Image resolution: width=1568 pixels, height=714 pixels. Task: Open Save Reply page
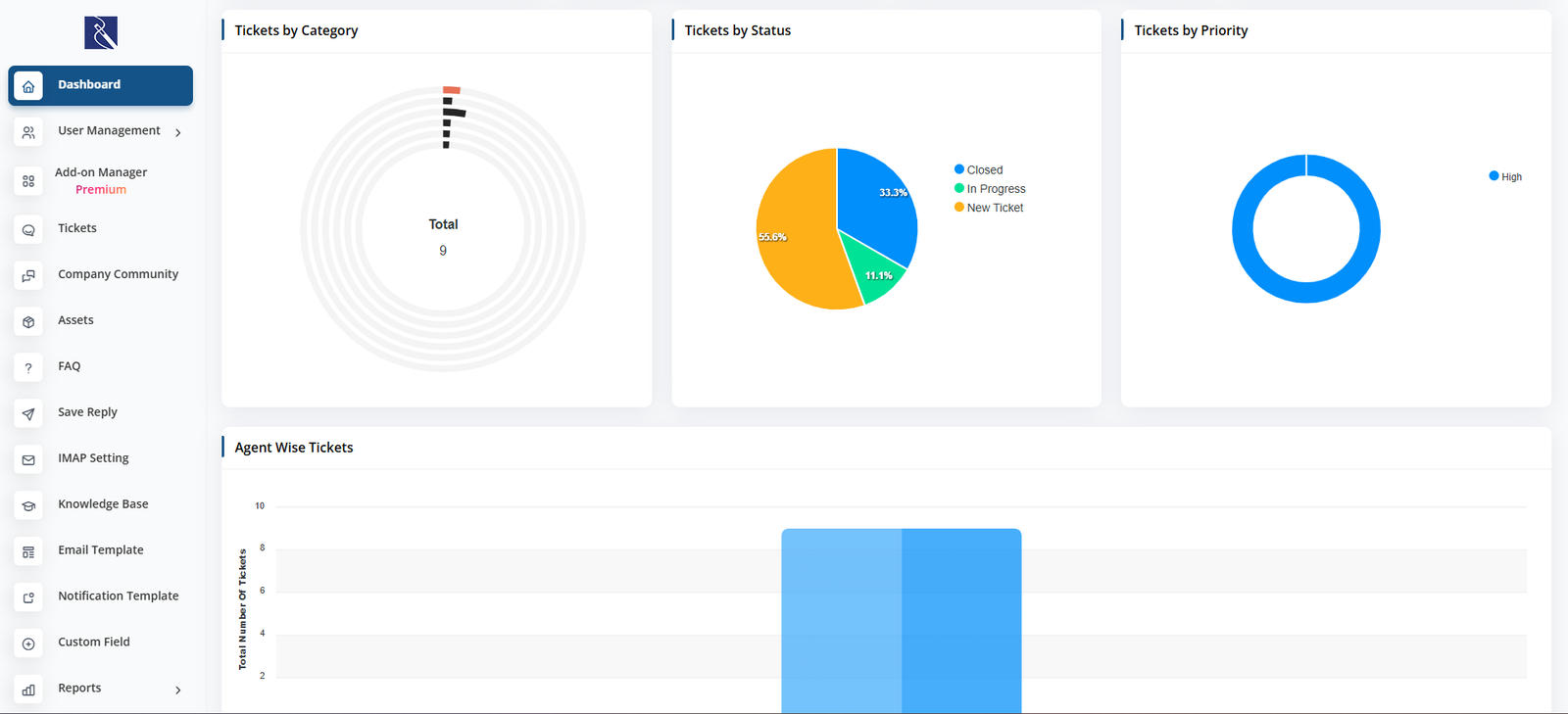[x=87, y=412]
